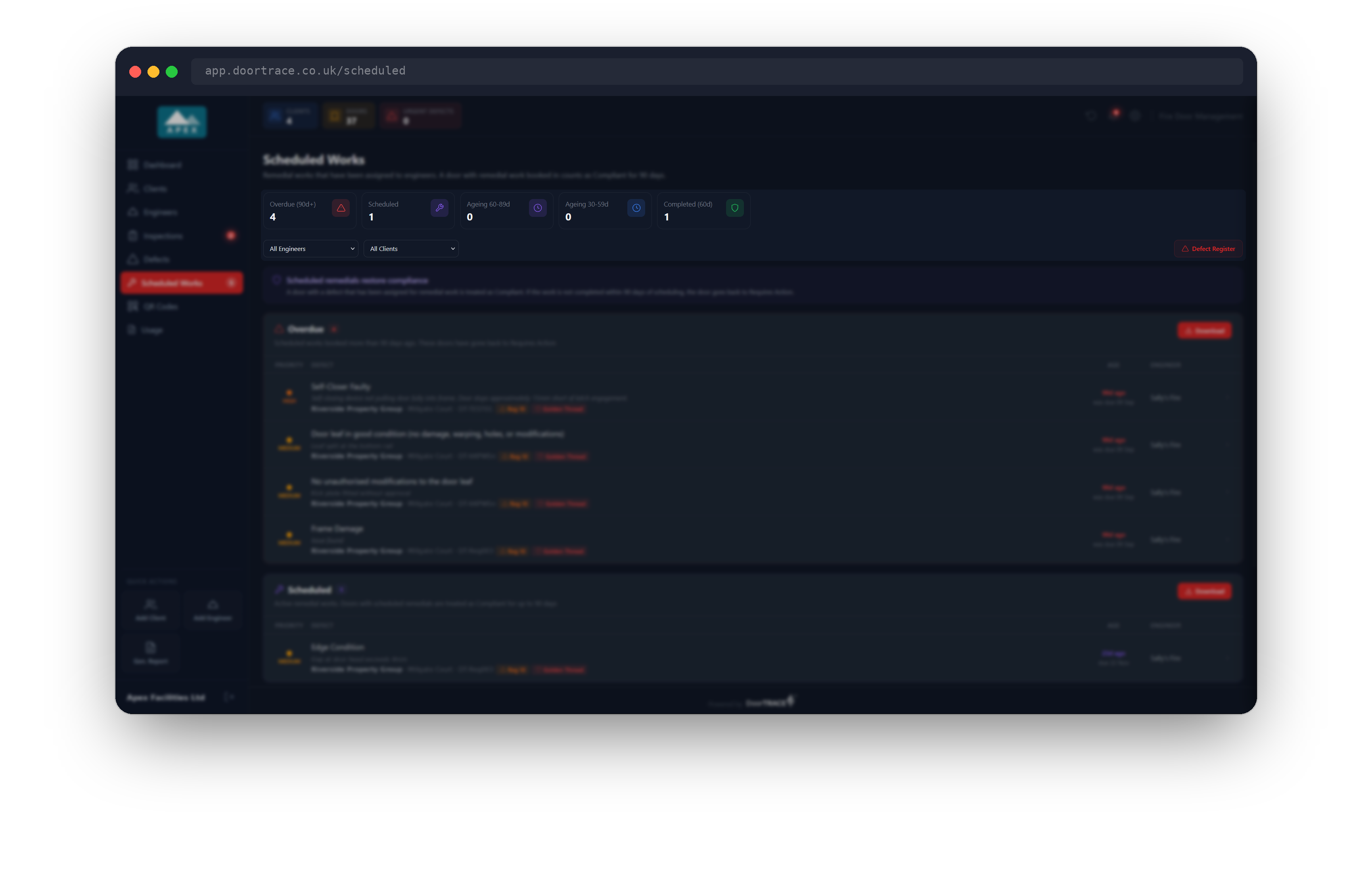This screenshot has width=1372, height=879.
Task: Click the Add Client quick action
Action: pyautogui.click(x=151, y=610)
